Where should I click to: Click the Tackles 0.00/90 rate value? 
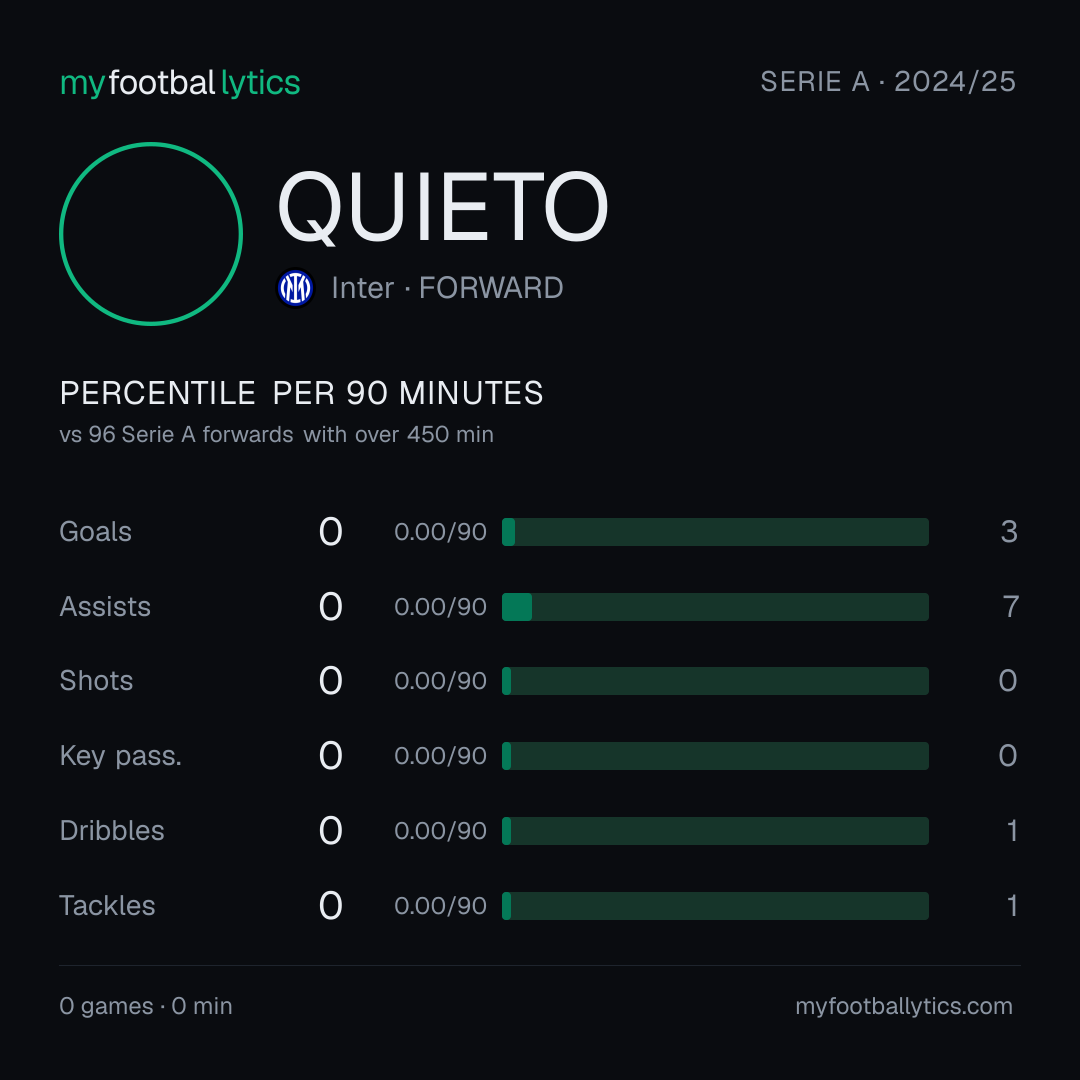pyautogui.click(x=440, y=906)
